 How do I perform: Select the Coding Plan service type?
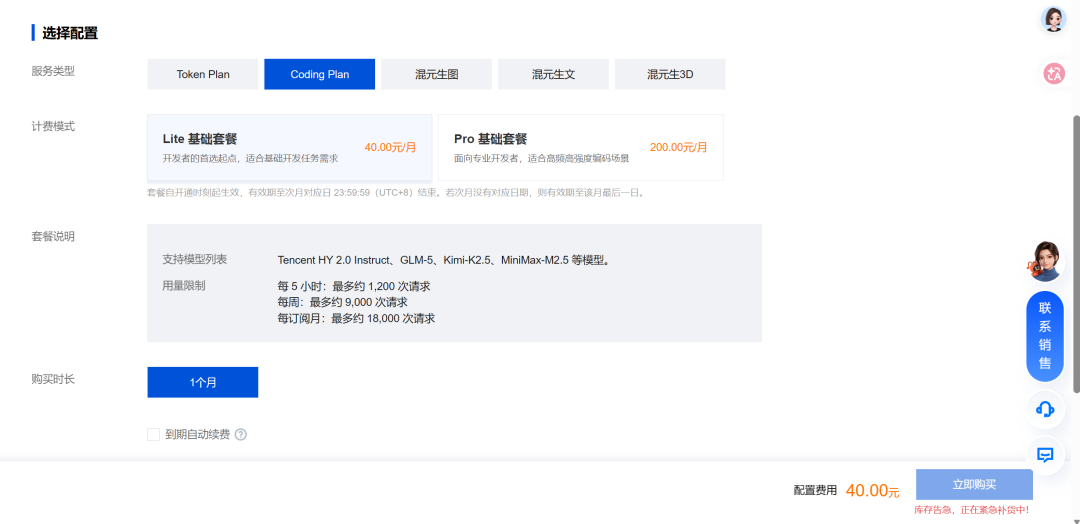[x=320, y=74]
